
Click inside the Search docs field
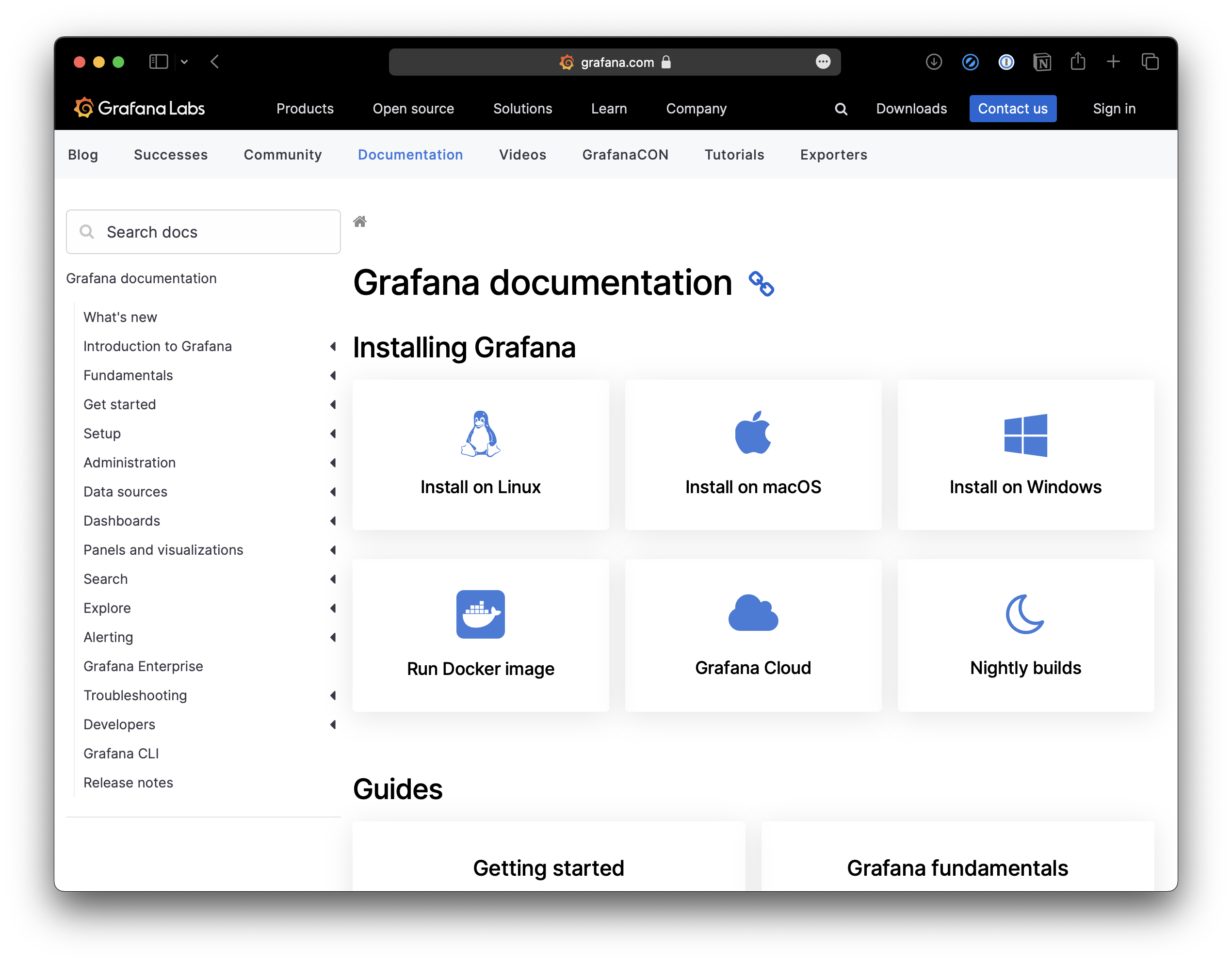point(203,231)
